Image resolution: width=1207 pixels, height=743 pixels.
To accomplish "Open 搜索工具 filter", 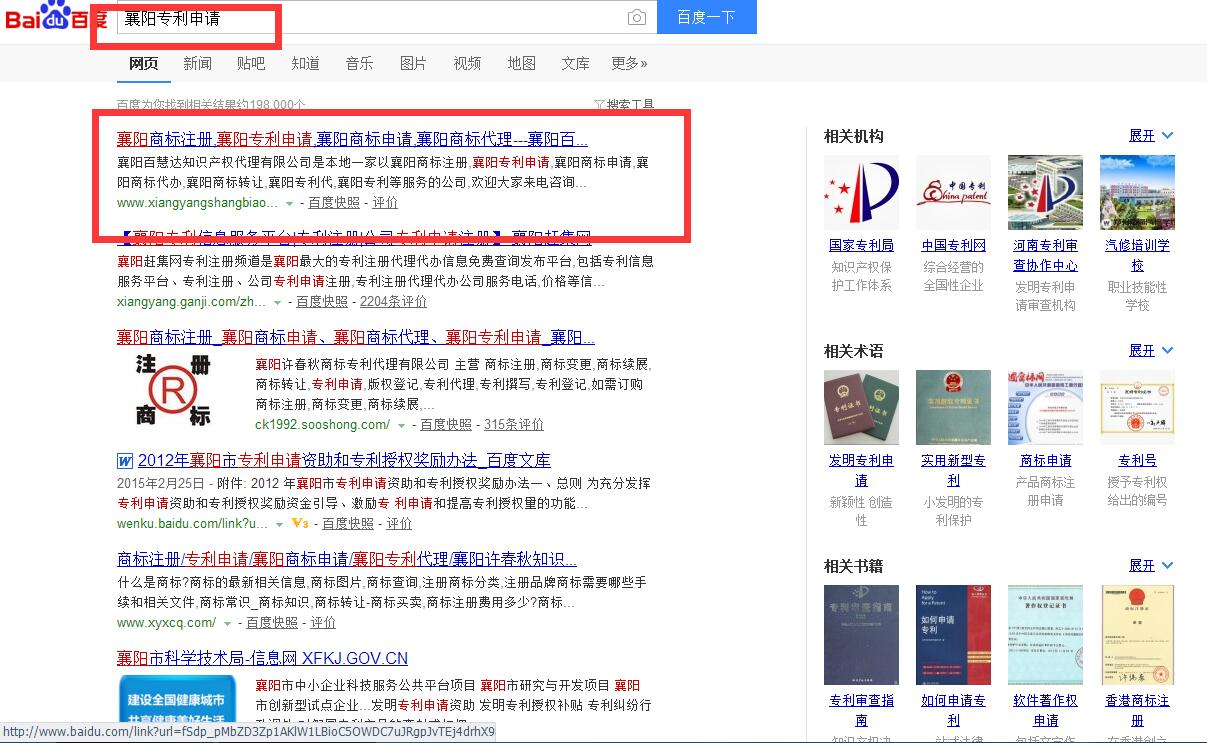I will click(624, 104).
